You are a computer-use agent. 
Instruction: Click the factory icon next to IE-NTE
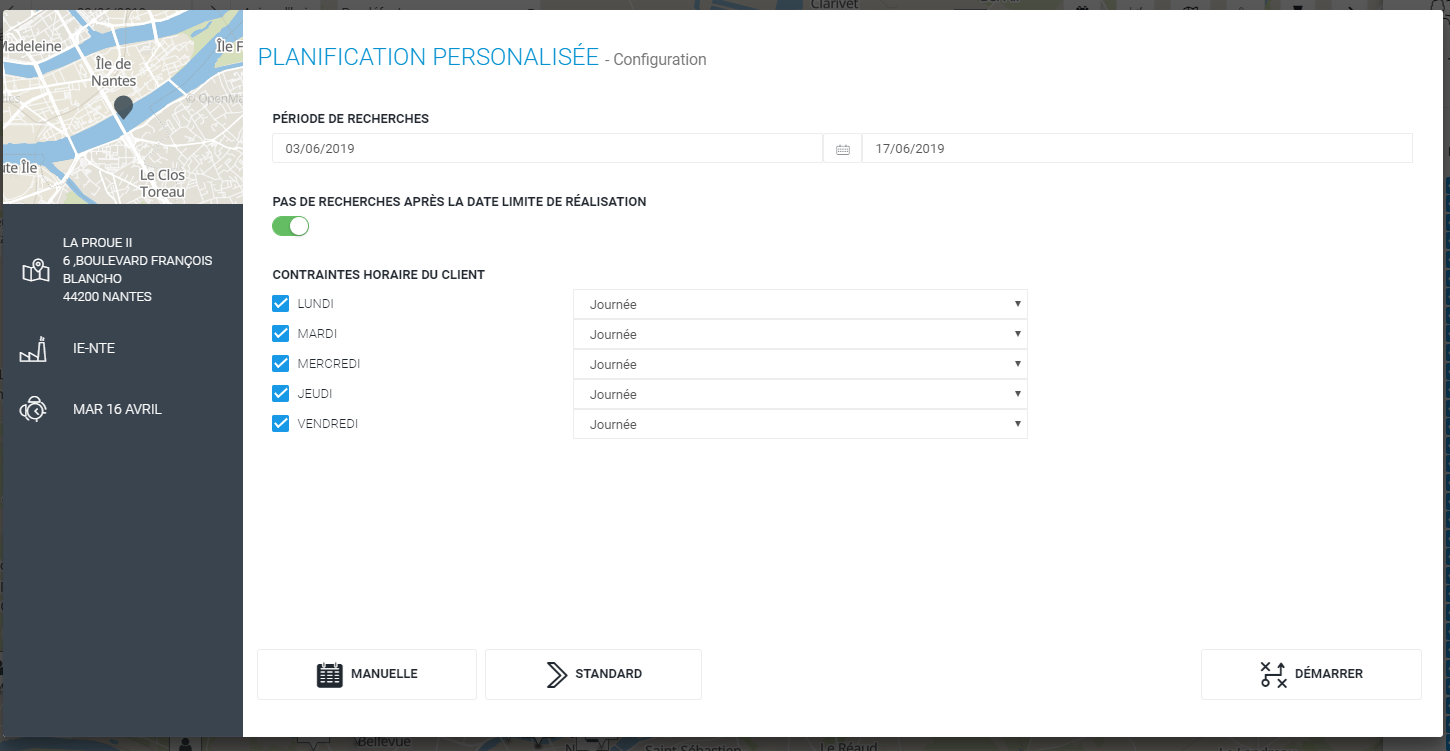click(33, 349)
